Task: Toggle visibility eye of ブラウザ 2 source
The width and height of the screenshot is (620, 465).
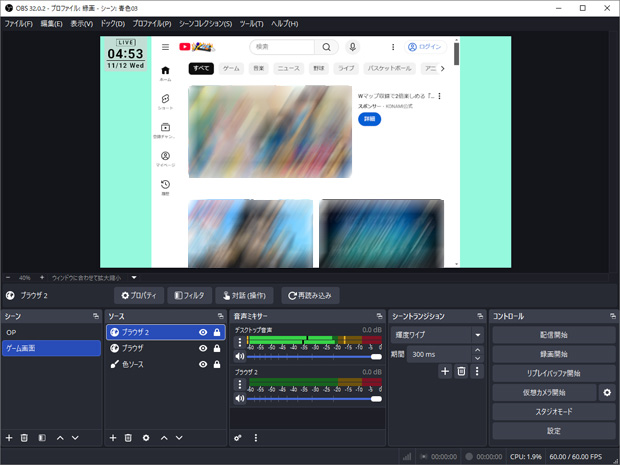Action: (x=203, y=332)
